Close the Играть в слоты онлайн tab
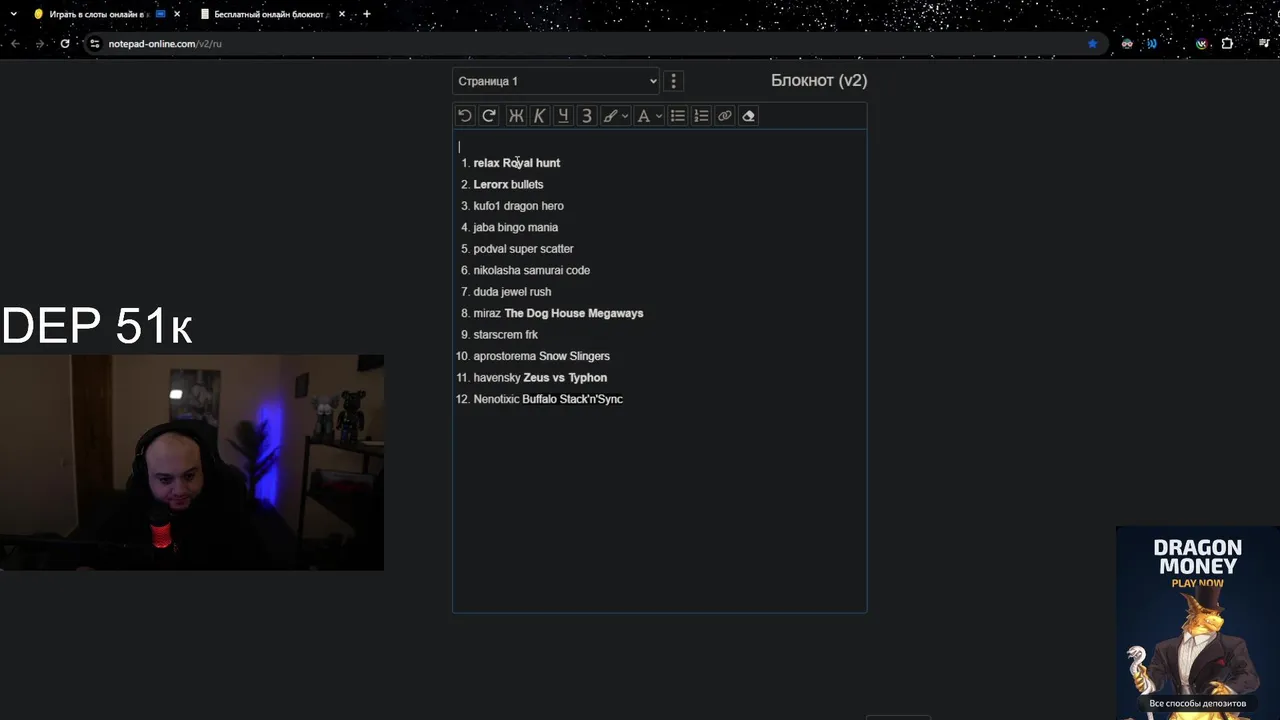 177,14
